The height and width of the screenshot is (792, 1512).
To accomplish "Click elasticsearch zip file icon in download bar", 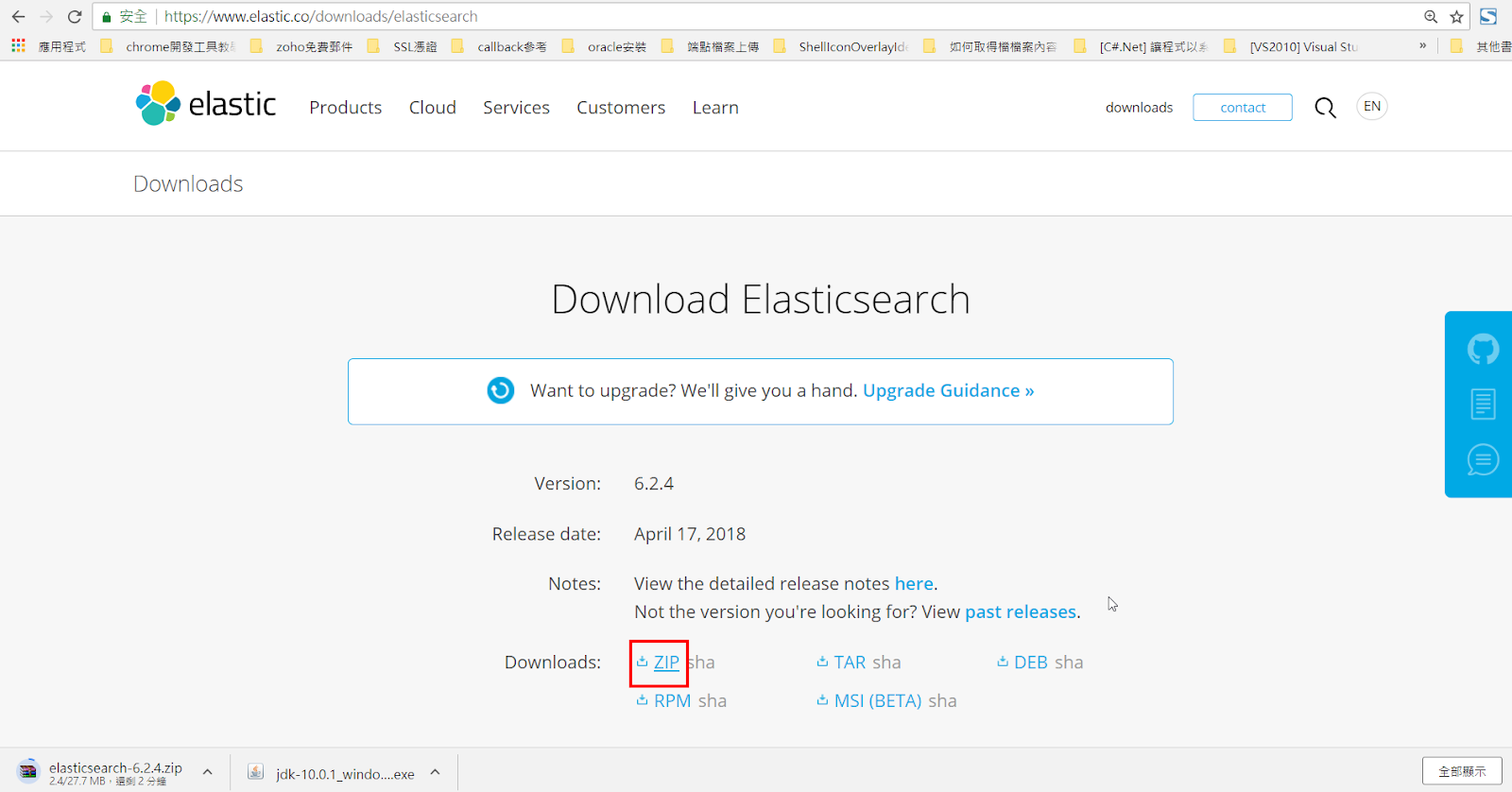I will pos(28,770).
